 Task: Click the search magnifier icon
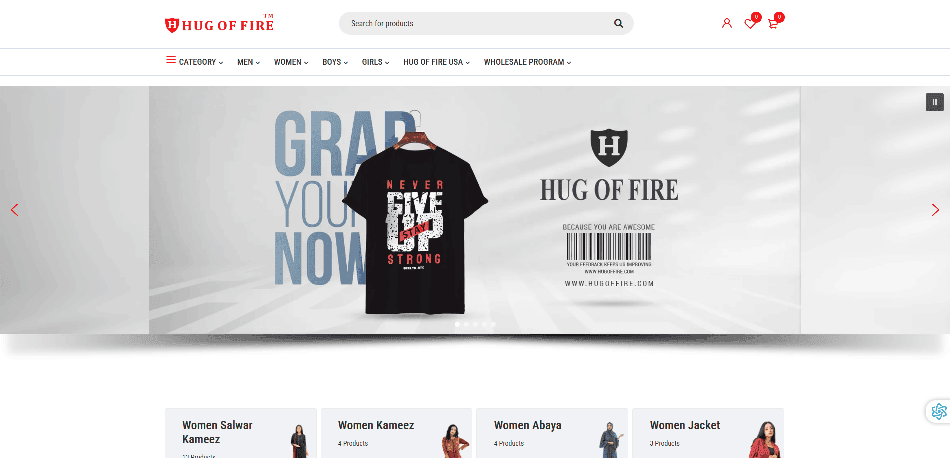618,24
